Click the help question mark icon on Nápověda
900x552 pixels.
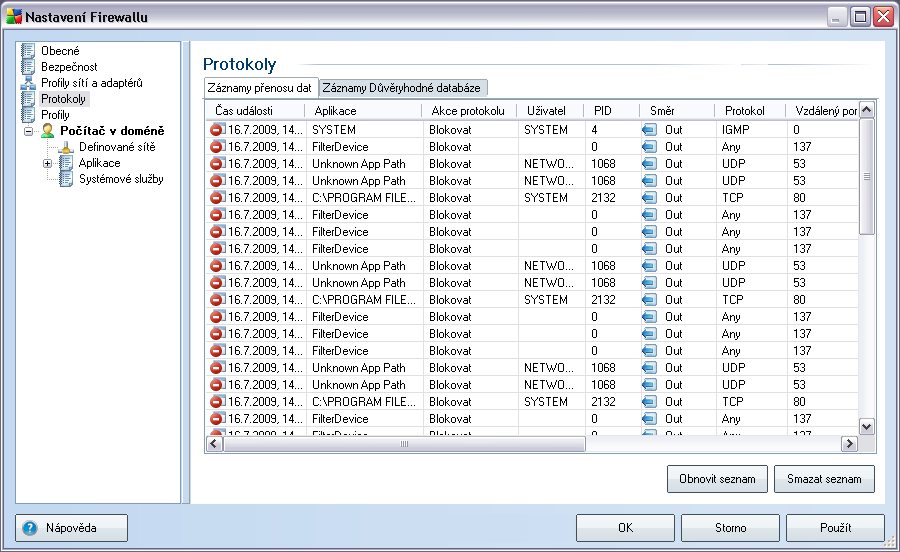pyautogui.click(x=30, y=528)
